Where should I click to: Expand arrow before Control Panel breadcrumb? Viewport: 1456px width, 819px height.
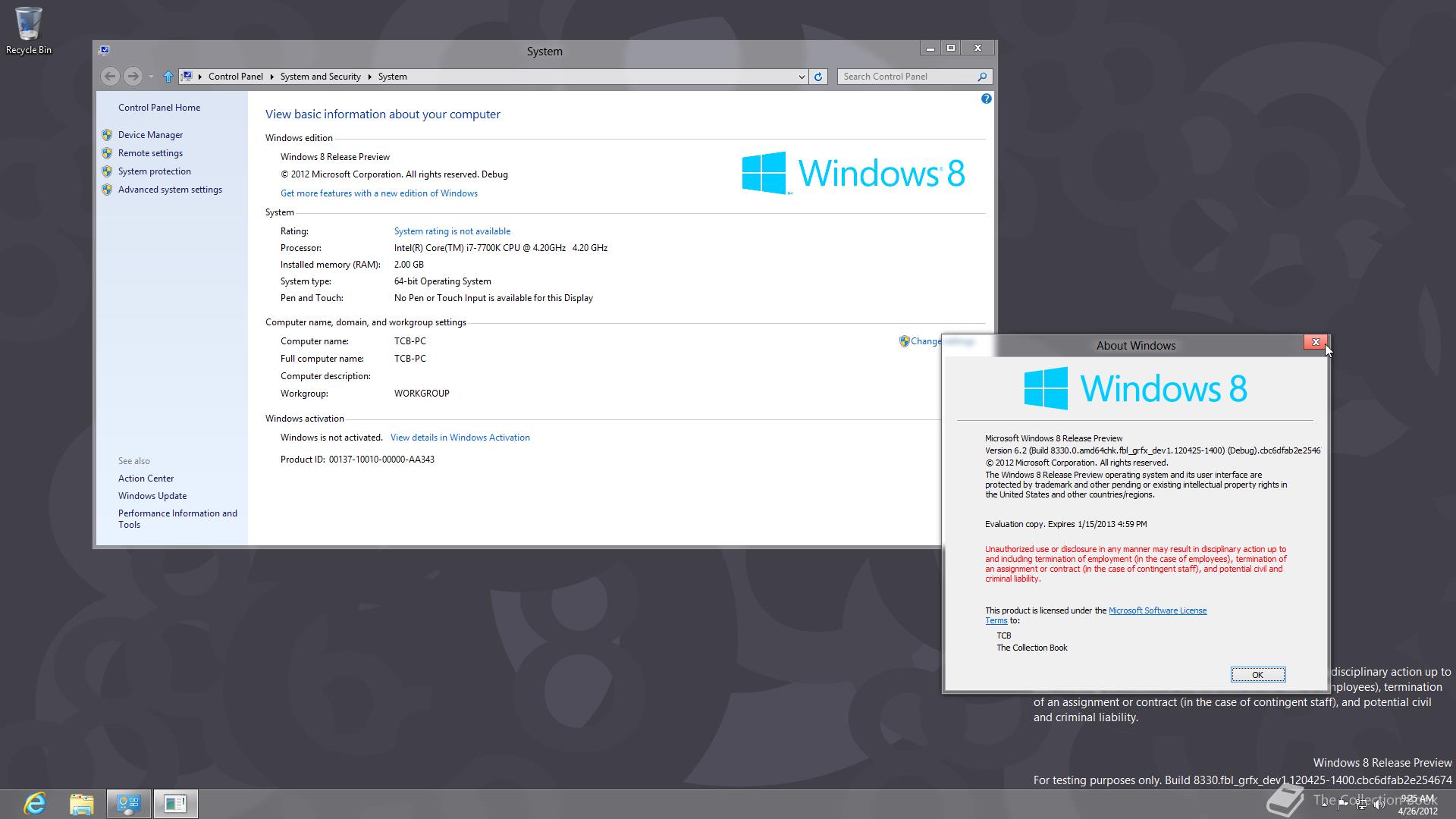[200, 77]
